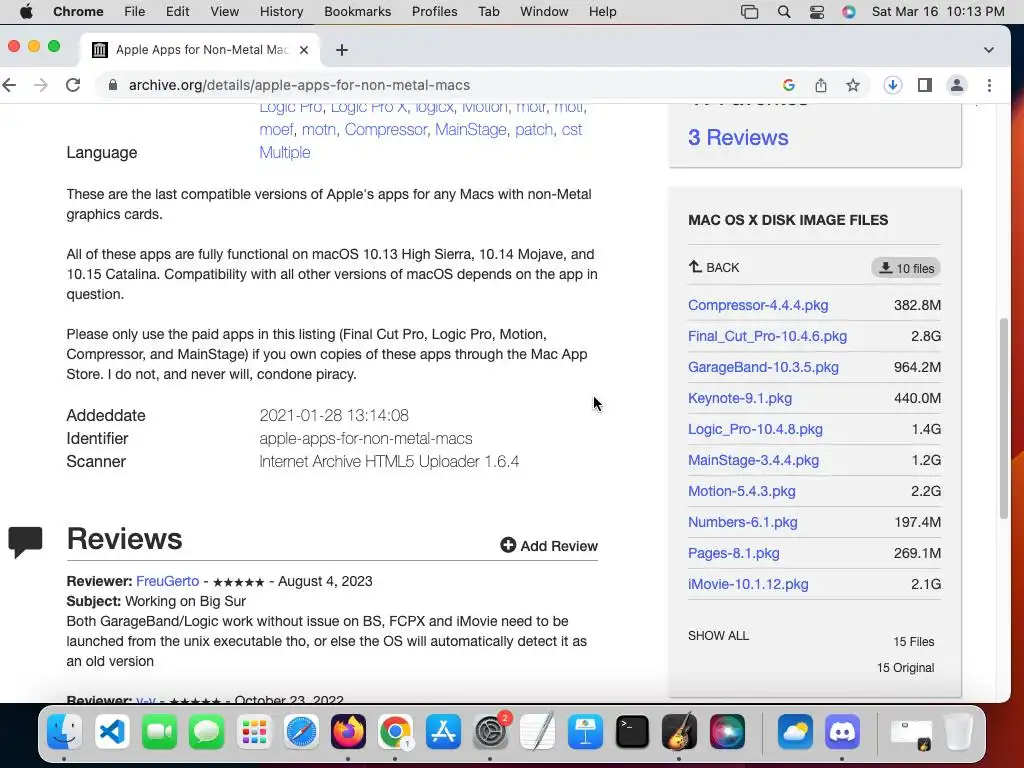Click the motn topic link
The width and height of the screenshot is (1024, 768).
pos(319,129)
